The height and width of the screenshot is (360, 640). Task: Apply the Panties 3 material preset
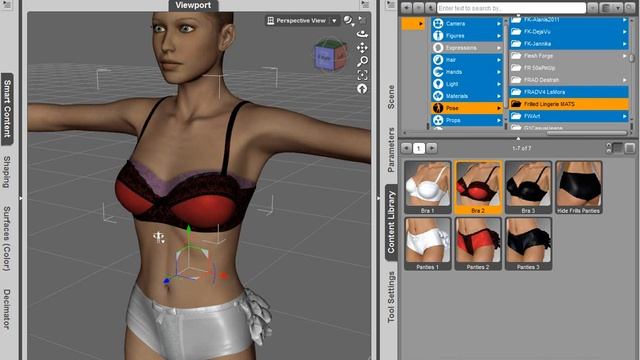528,244
